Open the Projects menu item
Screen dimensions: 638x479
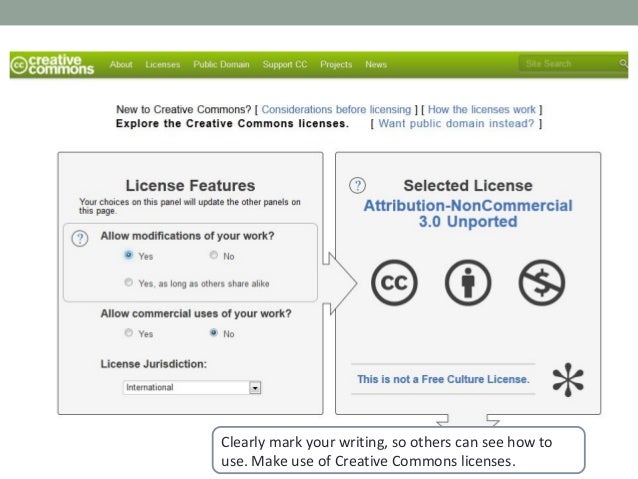click(x=336, y=64)
